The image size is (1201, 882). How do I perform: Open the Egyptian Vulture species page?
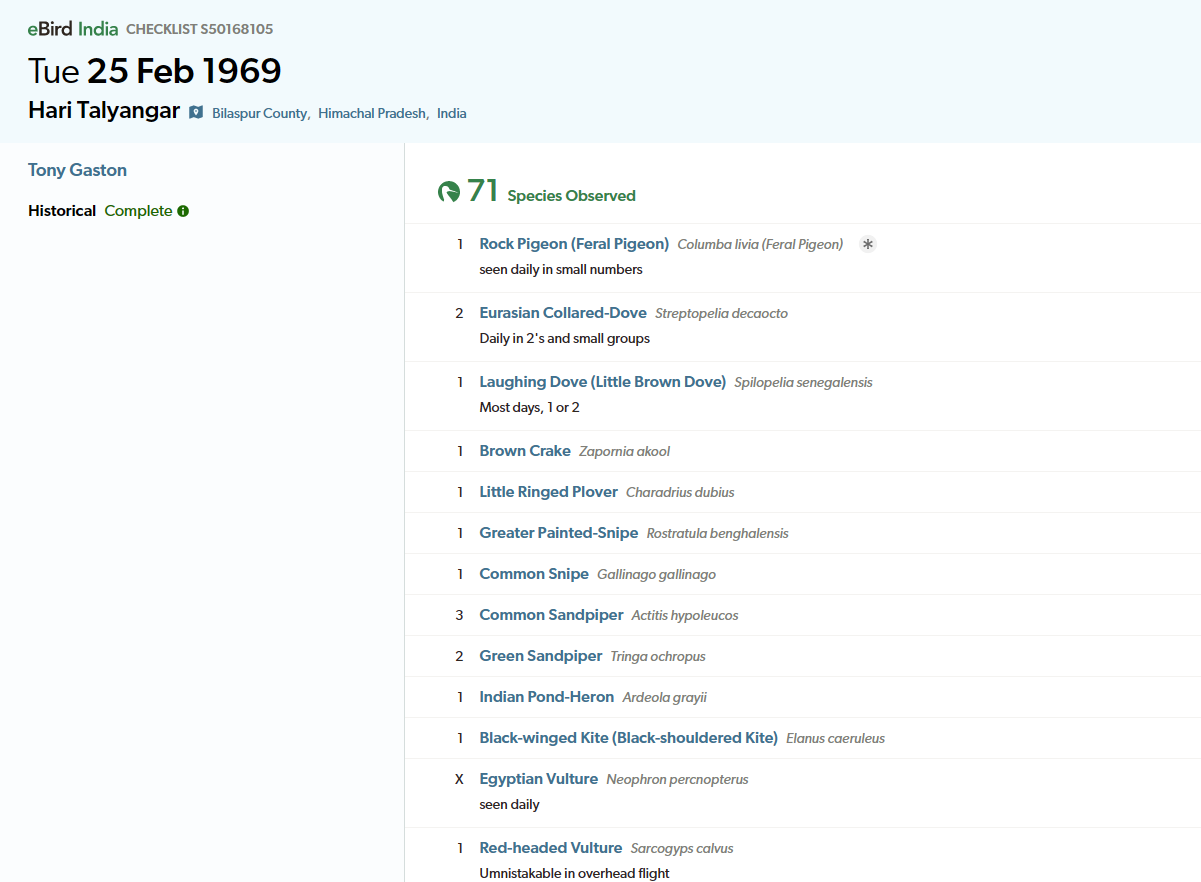pos(538,779)
